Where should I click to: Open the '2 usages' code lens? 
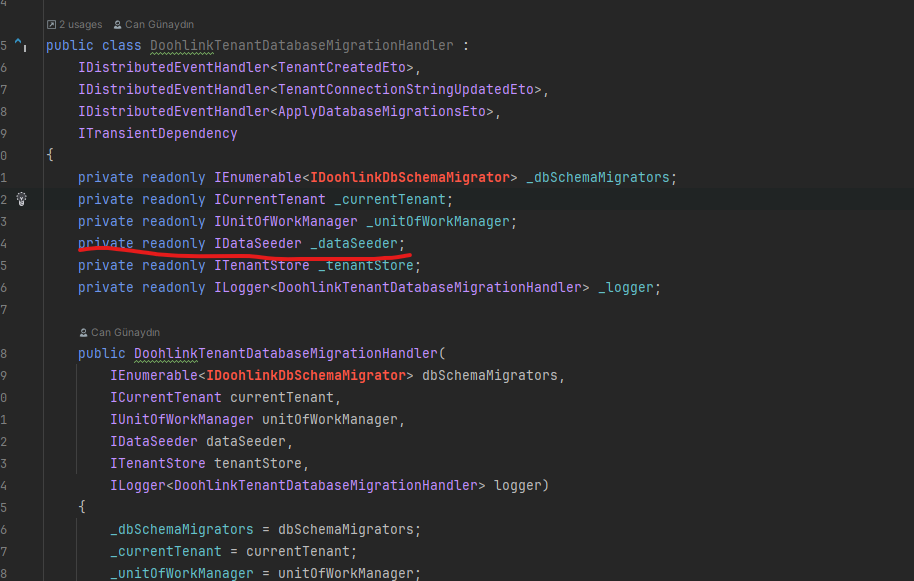click(x=80, y=24)
